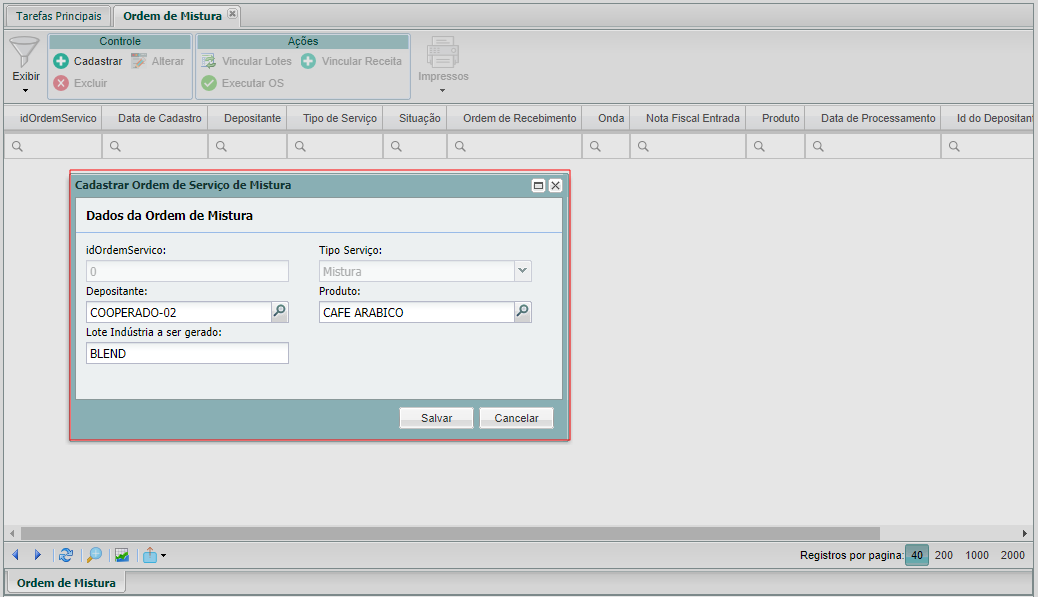Set 1000 registros por pagina
The width and height of the screenshot is (1038, 597).
(x=977, y=555)
